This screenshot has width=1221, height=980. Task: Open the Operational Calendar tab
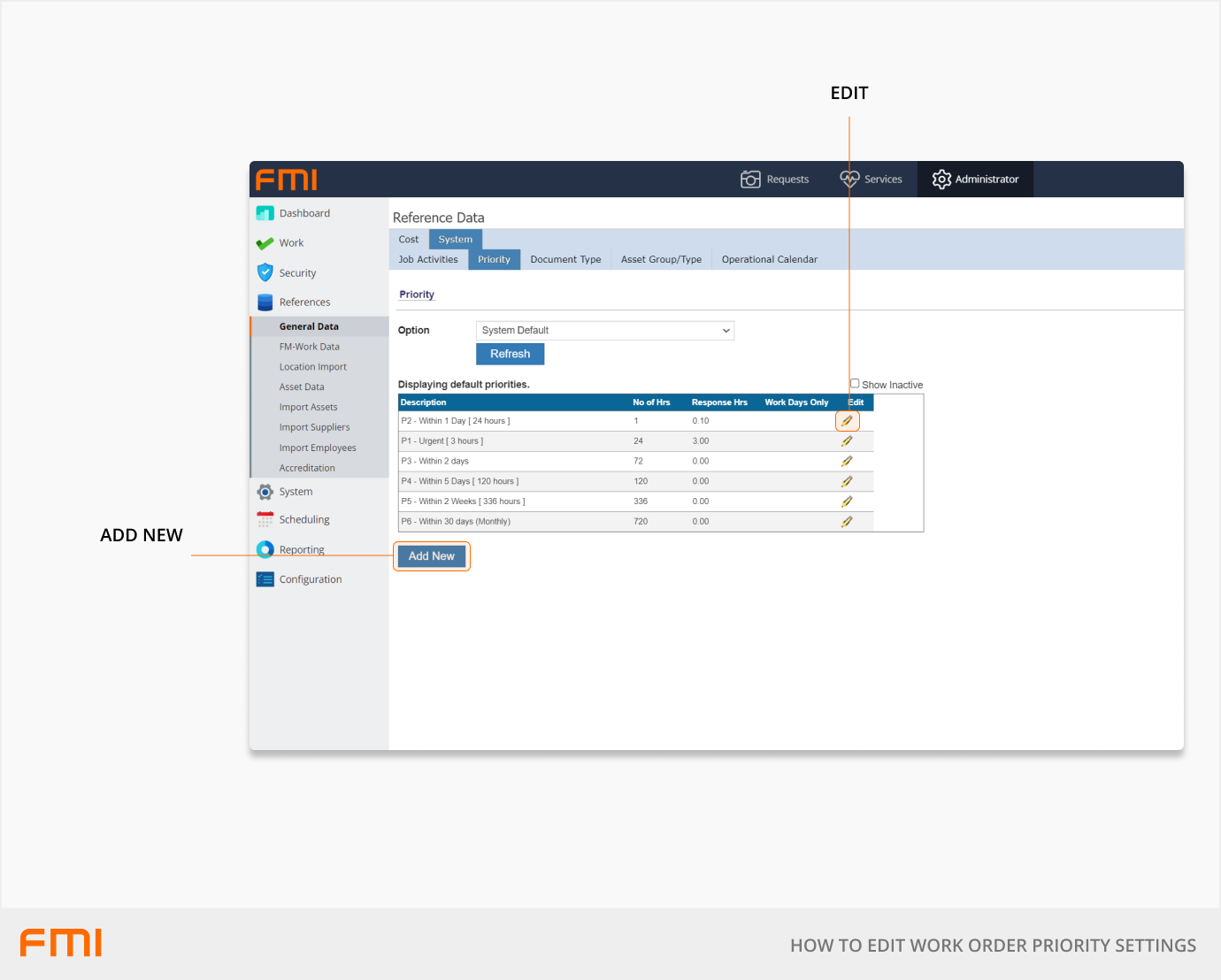coord(769,259)
